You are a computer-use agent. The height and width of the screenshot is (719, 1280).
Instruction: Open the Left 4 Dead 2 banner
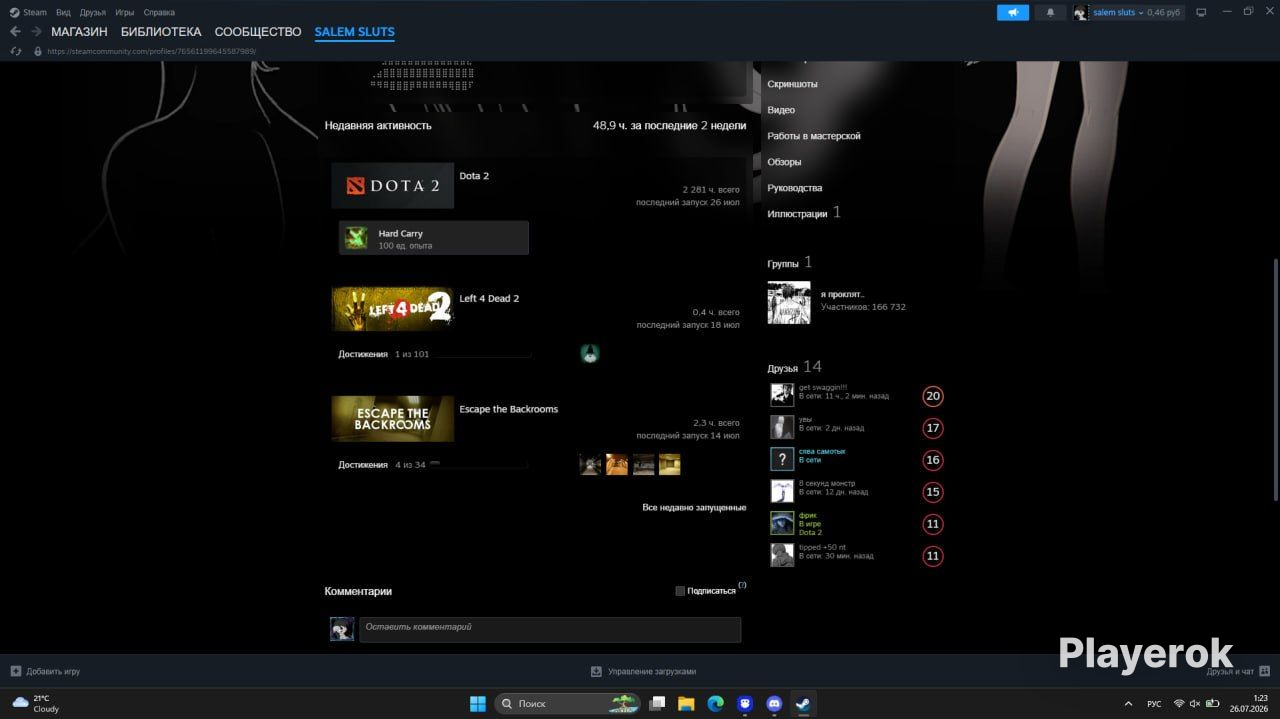coord(393,309)
